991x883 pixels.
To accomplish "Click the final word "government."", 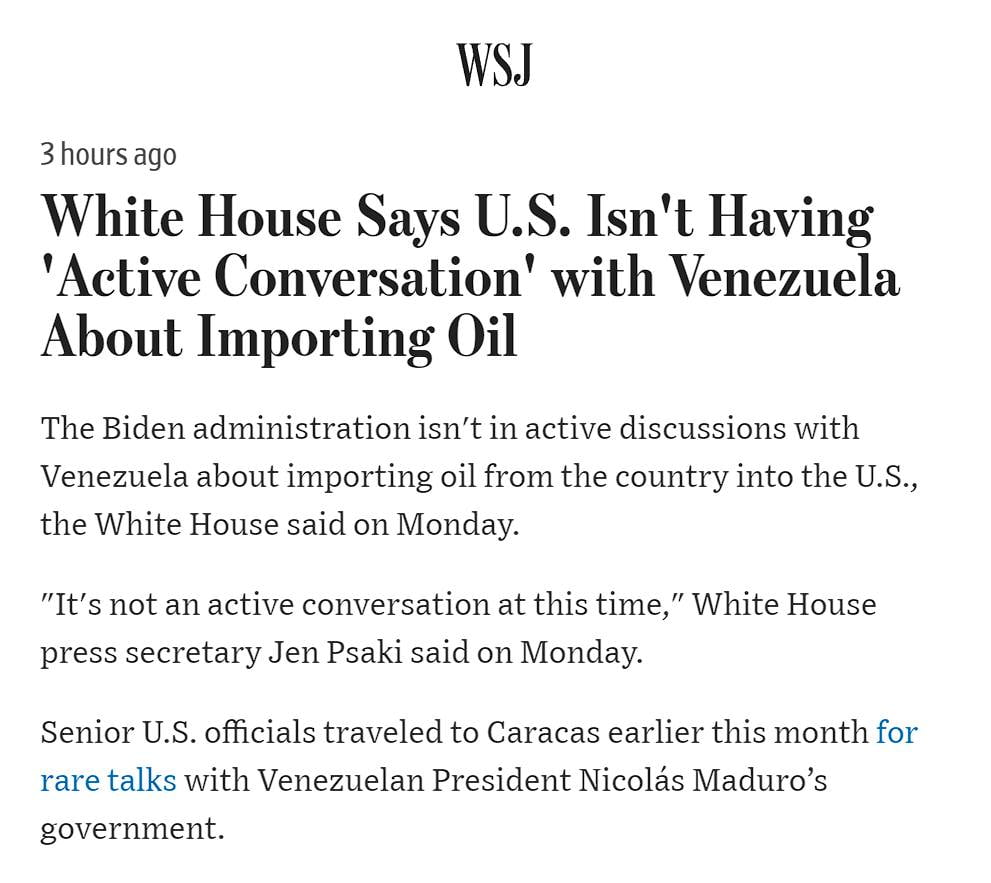I will pyautogui.click(x=132, y=828).
